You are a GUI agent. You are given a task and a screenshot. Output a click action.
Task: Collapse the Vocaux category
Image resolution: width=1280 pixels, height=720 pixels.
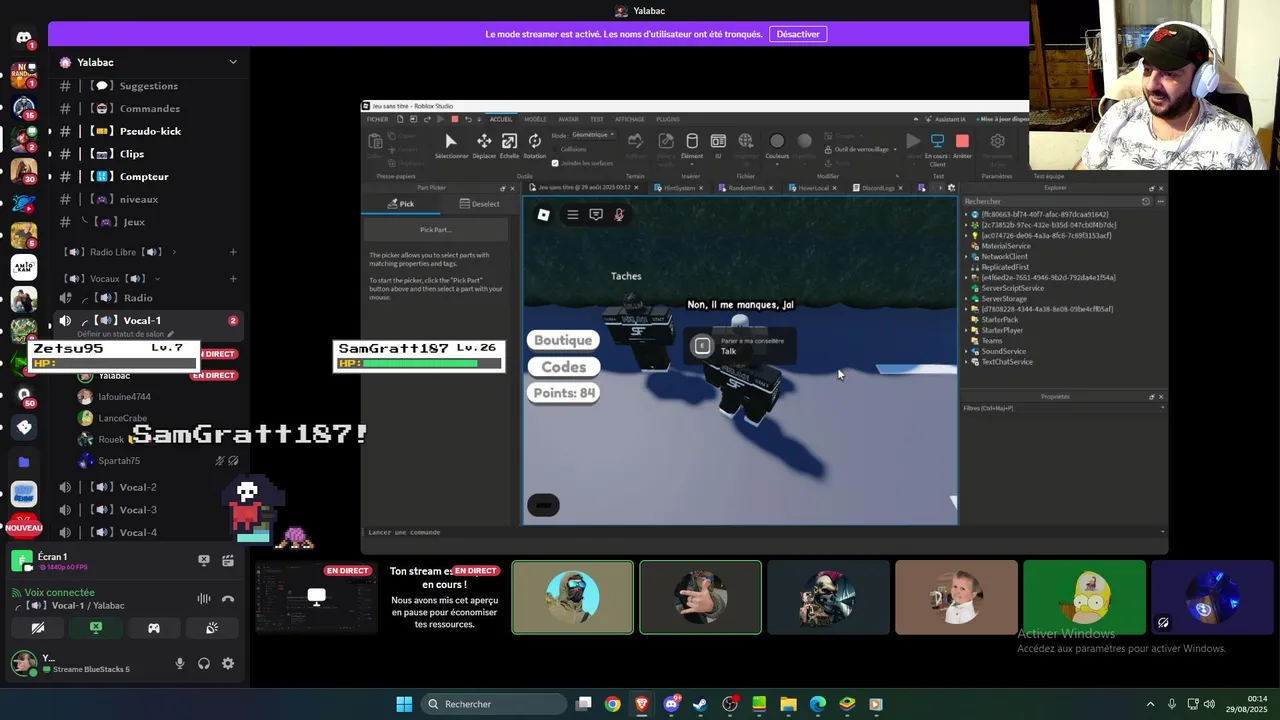(x=111, y=279)
